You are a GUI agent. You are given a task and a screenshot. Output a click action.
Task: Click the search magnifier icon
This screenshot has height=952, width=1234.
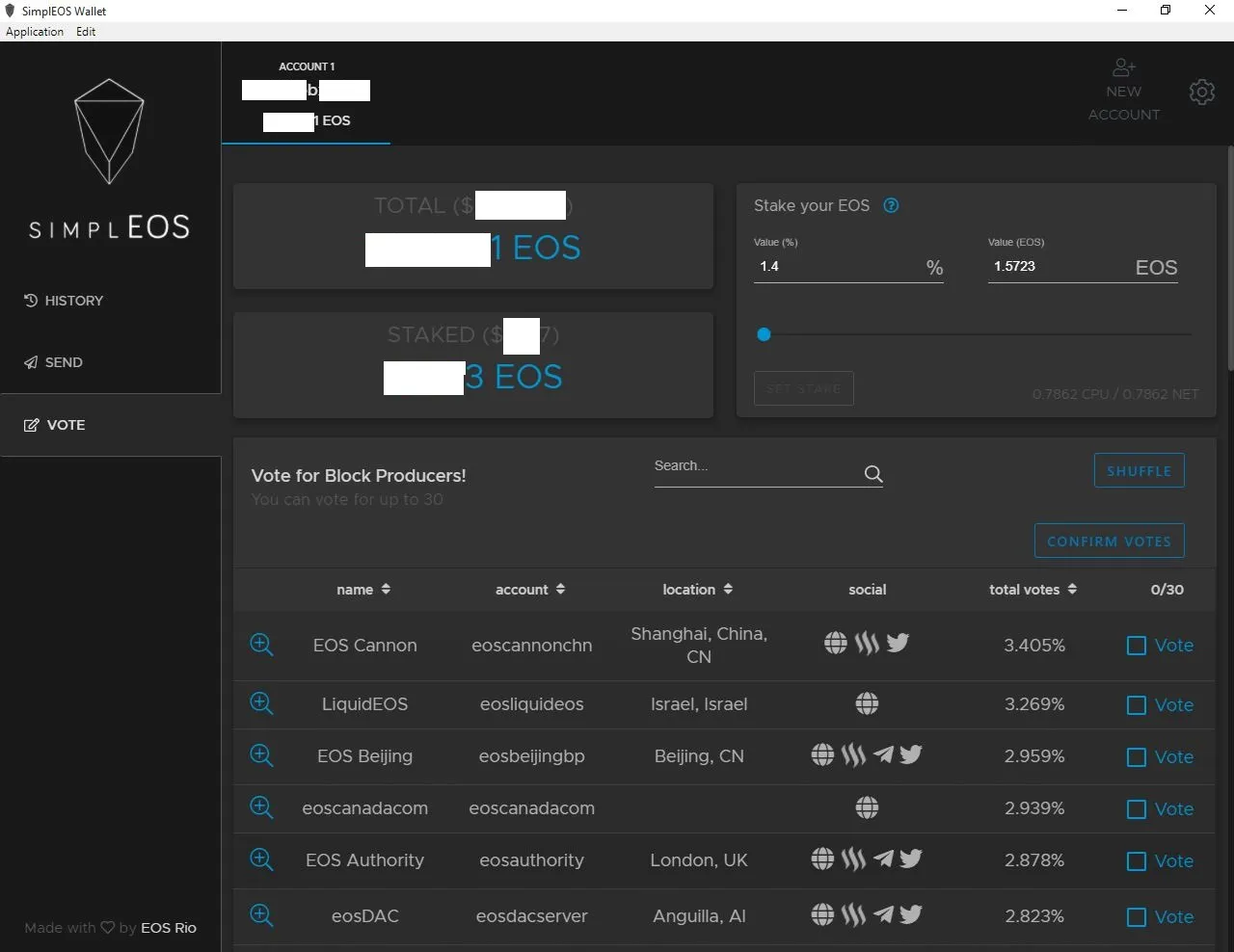coord(873,473)
